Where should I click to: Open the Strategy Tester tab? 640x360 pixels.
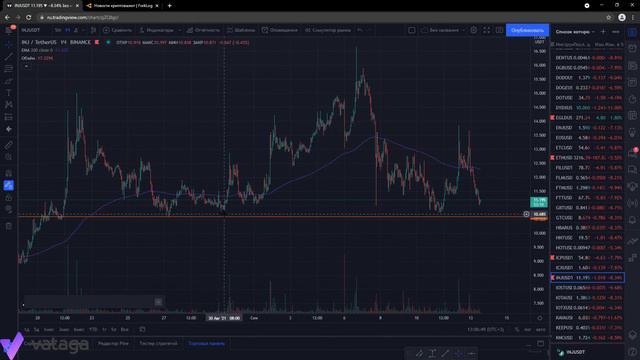pos(158,344)
